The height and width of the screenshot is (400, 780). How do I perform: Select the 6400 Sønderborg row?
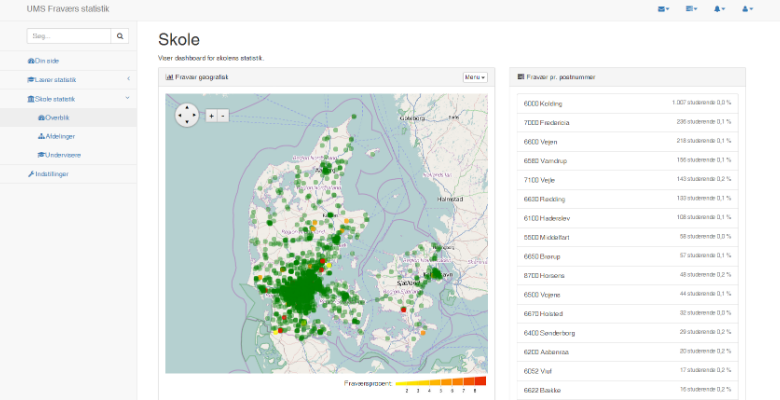click(627, 333)
